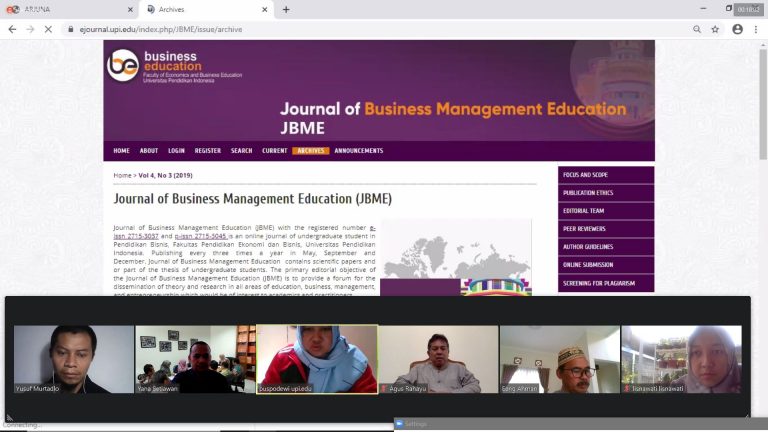Open a new tab with the plus button
Image resolution: width=768 pixels, height=432 pixels.
286,9
